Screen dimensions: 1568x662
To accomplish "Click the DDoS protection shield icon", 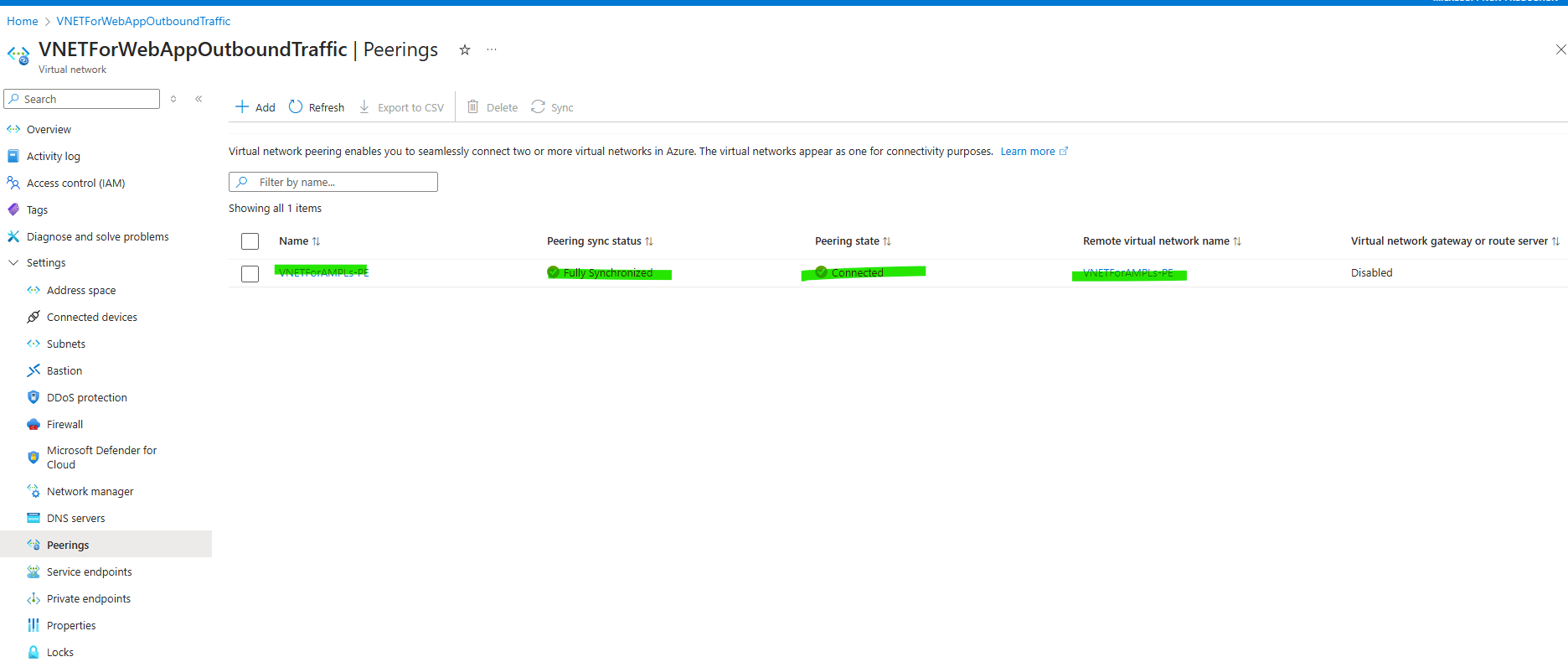I will point(34,397).
